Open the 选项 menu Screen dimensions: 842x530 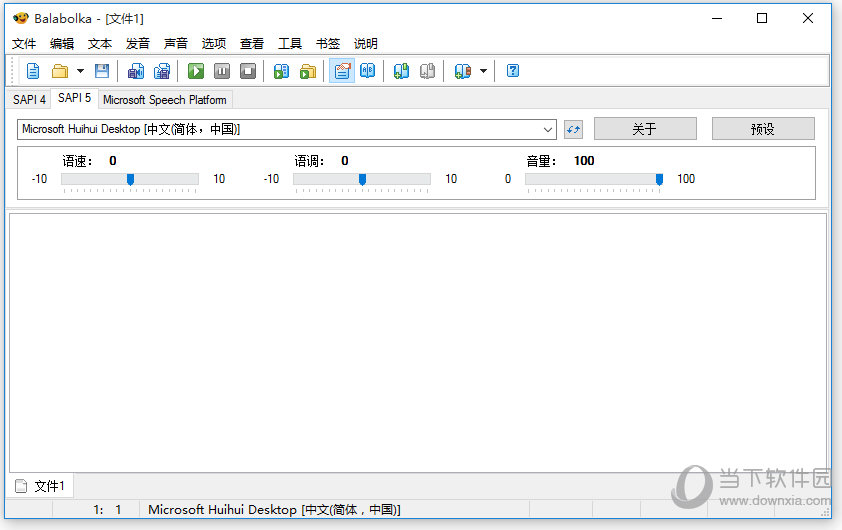(214, 43)
